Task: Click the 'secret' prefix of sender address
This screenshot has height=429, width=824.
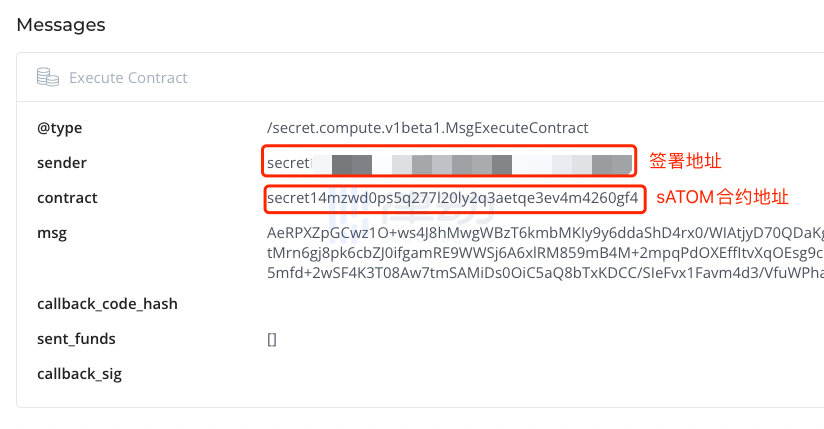Action: pyautogui.click(x=289, y=163)
